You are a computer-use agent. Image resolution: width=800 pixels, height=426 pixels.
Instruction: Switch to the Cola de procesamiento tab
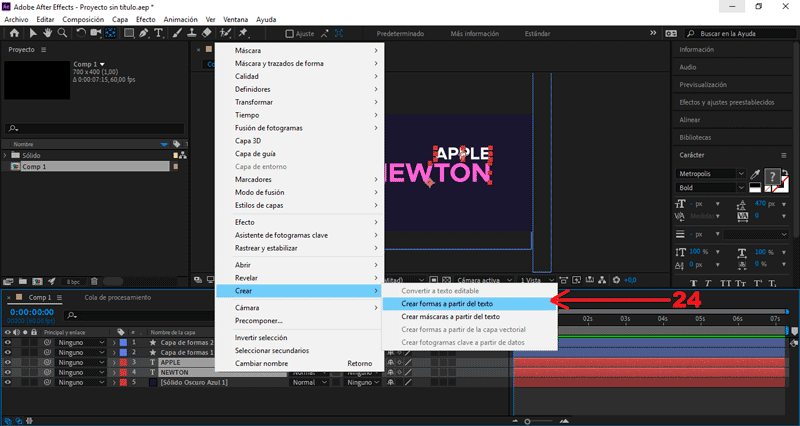click(x=118, y=297)
